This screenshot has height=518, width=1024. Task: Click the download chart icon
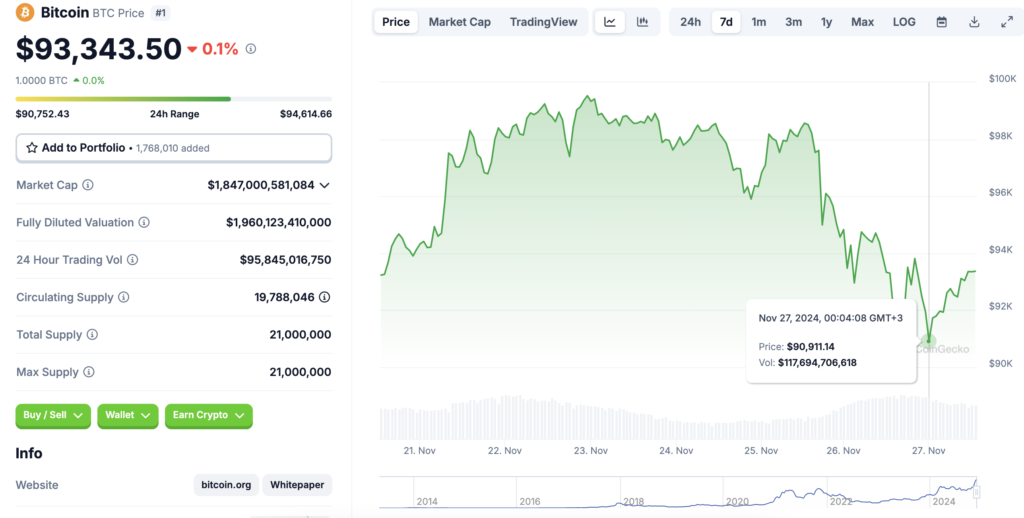[x=974, y=22]
